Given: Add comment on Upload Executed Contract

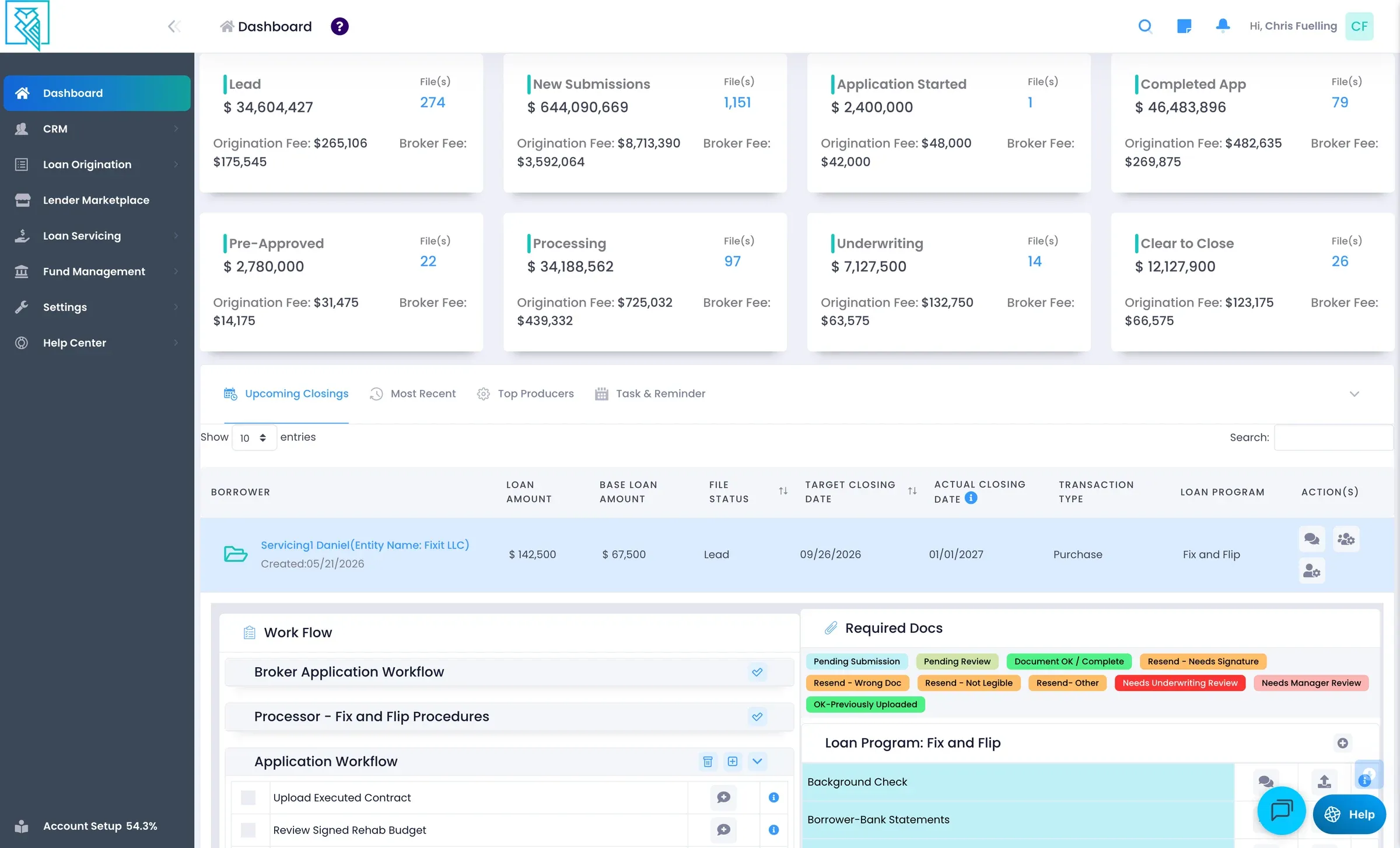Looking at the screenshot, I should (723, 797).
